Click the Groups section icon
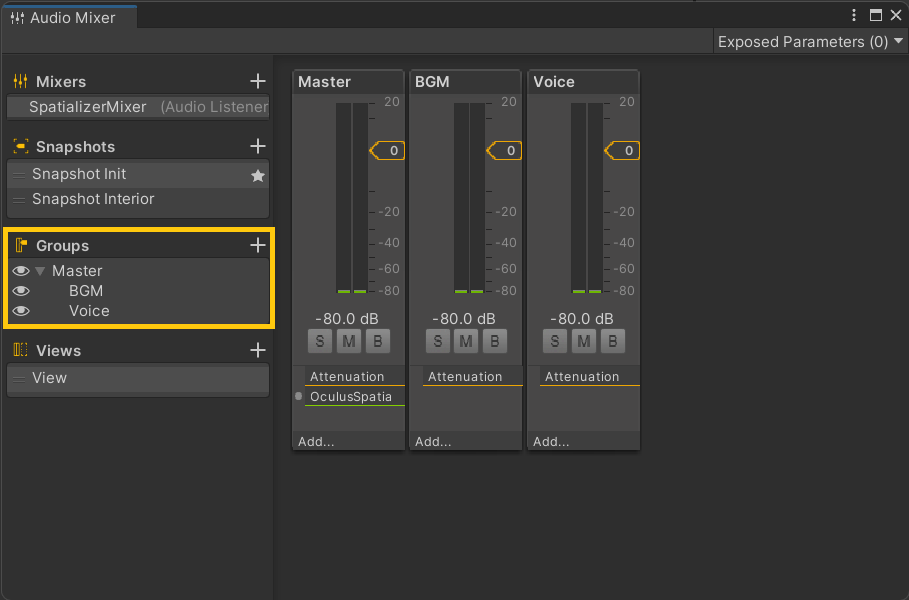Screen dimensions: 909x600 tap(21, 245)
